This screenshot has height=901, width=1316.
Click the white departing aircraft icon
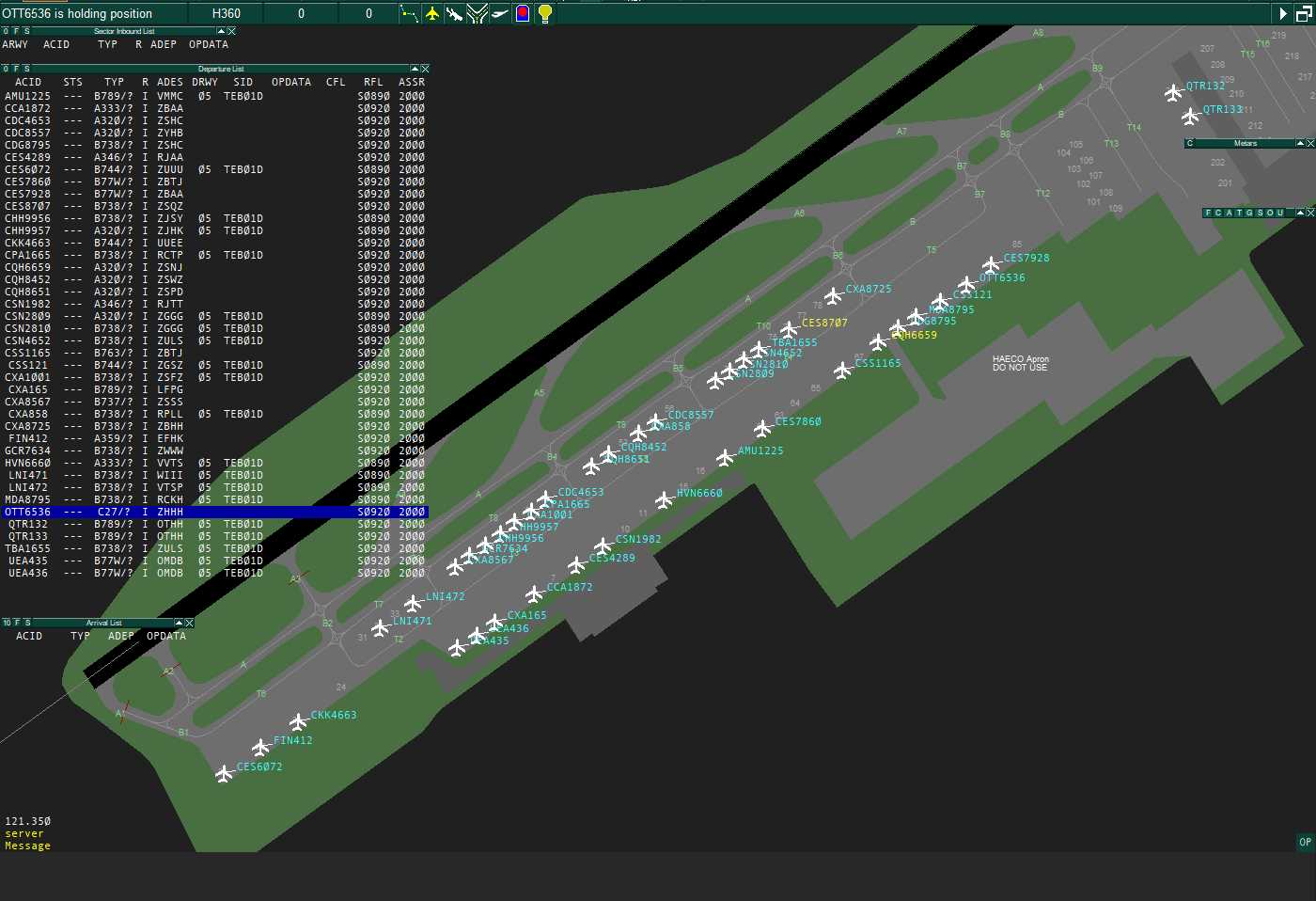pyautogui.click(x=499, y=13)
